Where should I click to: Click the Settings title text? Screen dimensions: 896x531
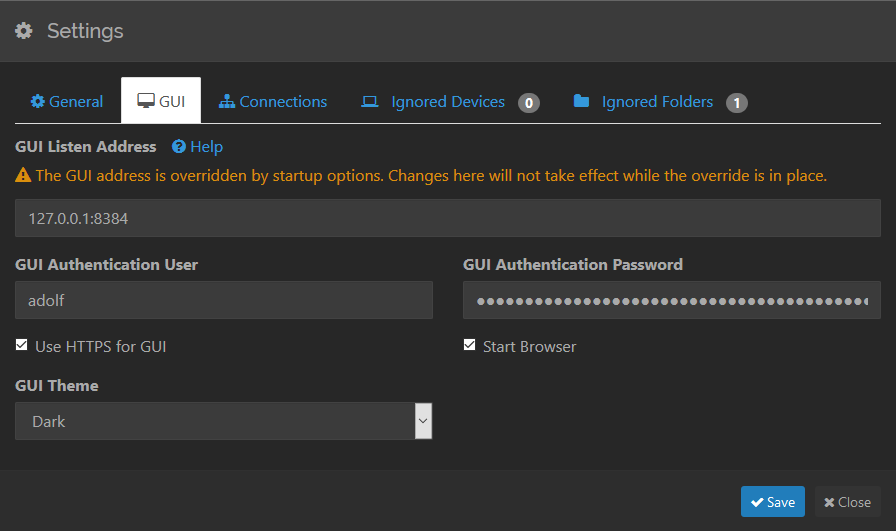[85, 31]
